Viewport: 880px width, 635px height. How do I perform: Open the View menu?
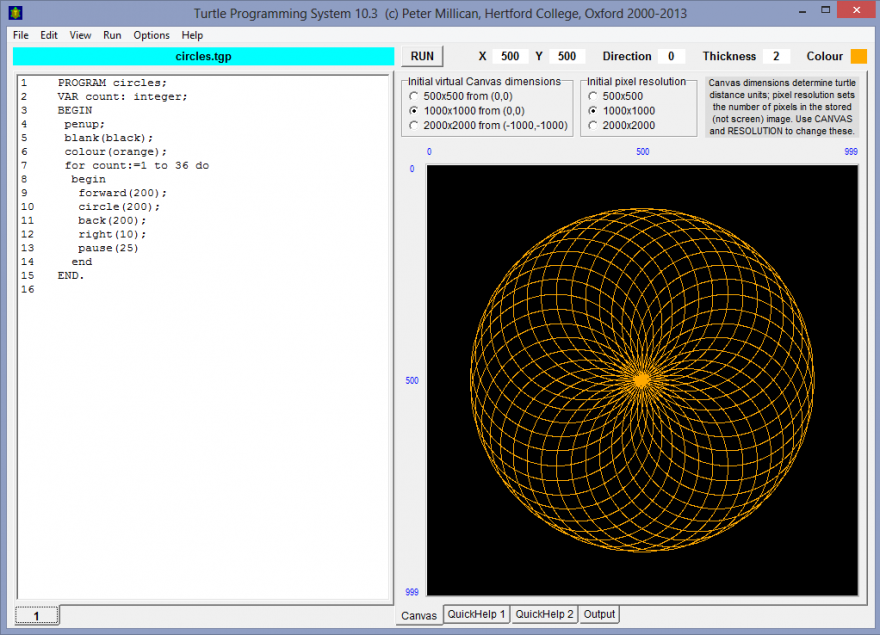80,35
